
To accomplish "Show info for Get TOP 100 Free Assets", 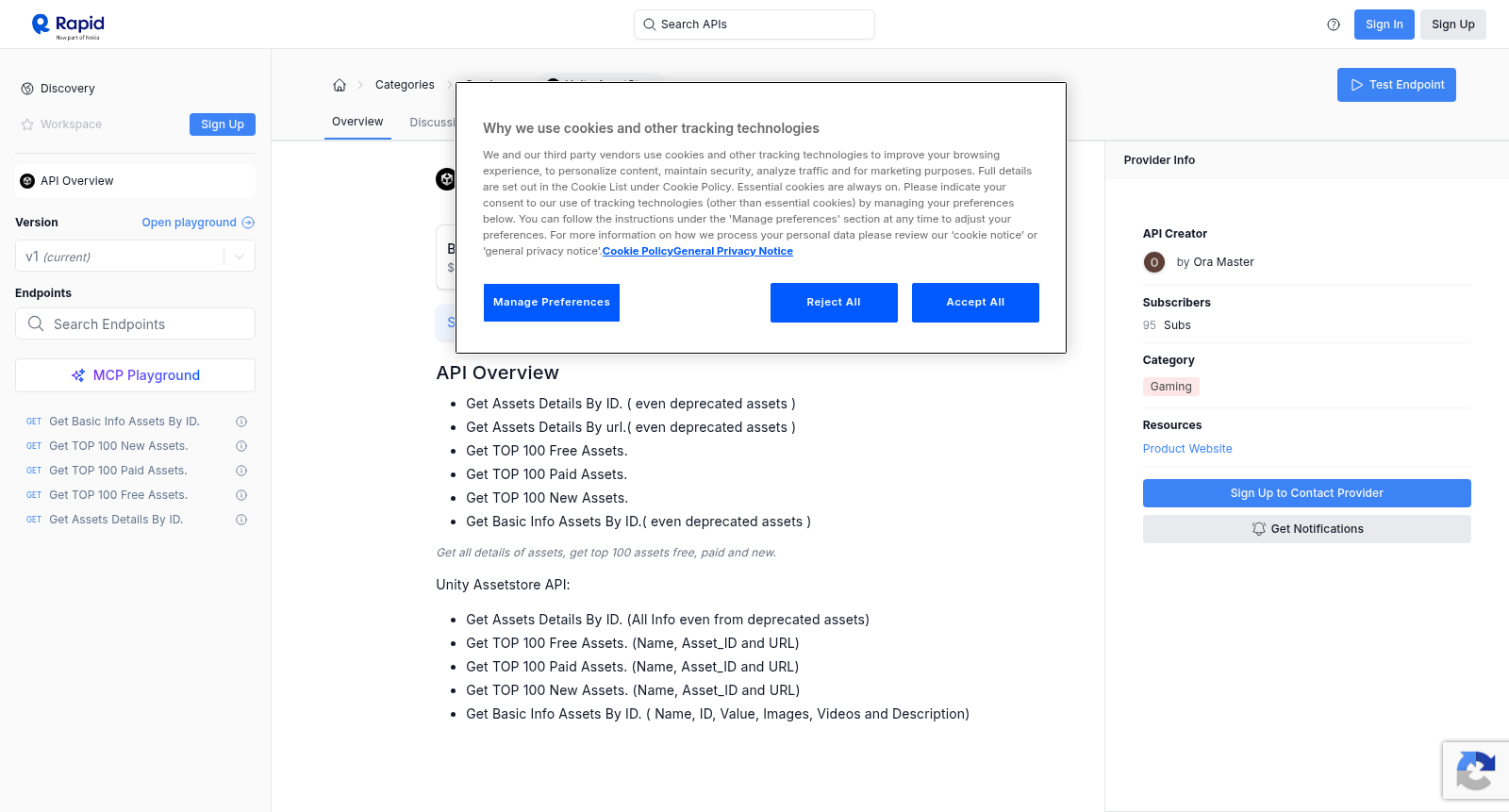I will click(x=241, y=495).
